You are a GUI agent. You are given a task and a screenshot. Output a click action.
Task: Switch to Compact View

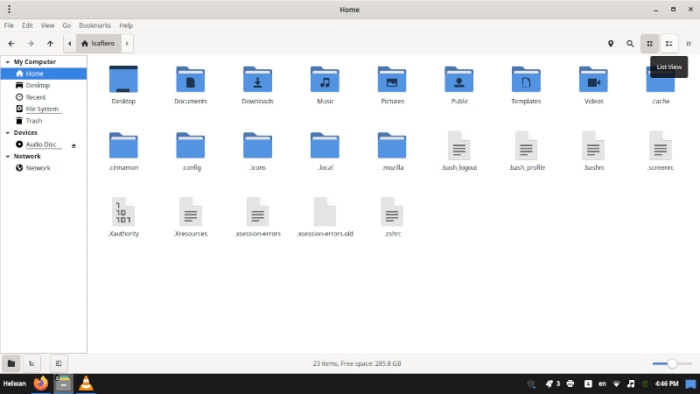click(x=688, y=43)
